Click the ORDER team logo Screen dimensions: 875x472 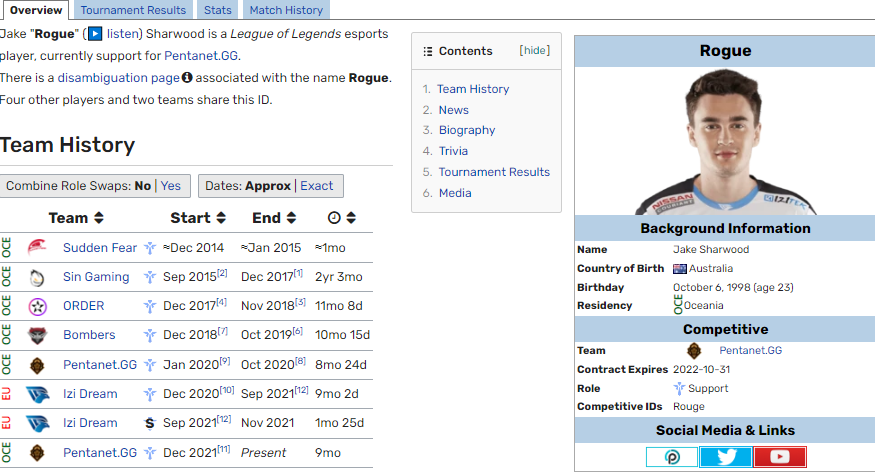pos(37,306)
